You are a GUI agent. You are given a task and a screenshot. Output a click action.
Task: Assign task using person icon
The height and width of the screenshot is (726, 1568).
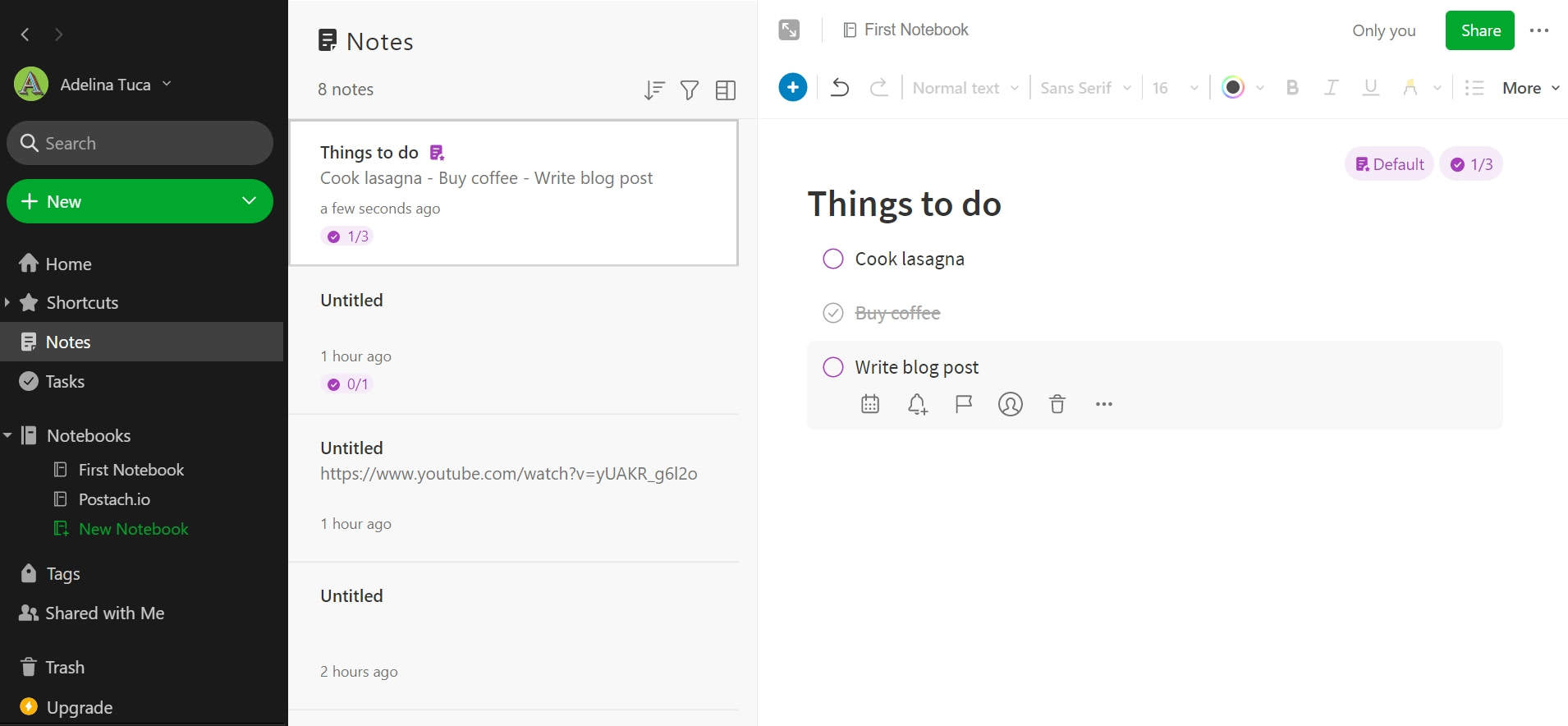(1011, 404)
